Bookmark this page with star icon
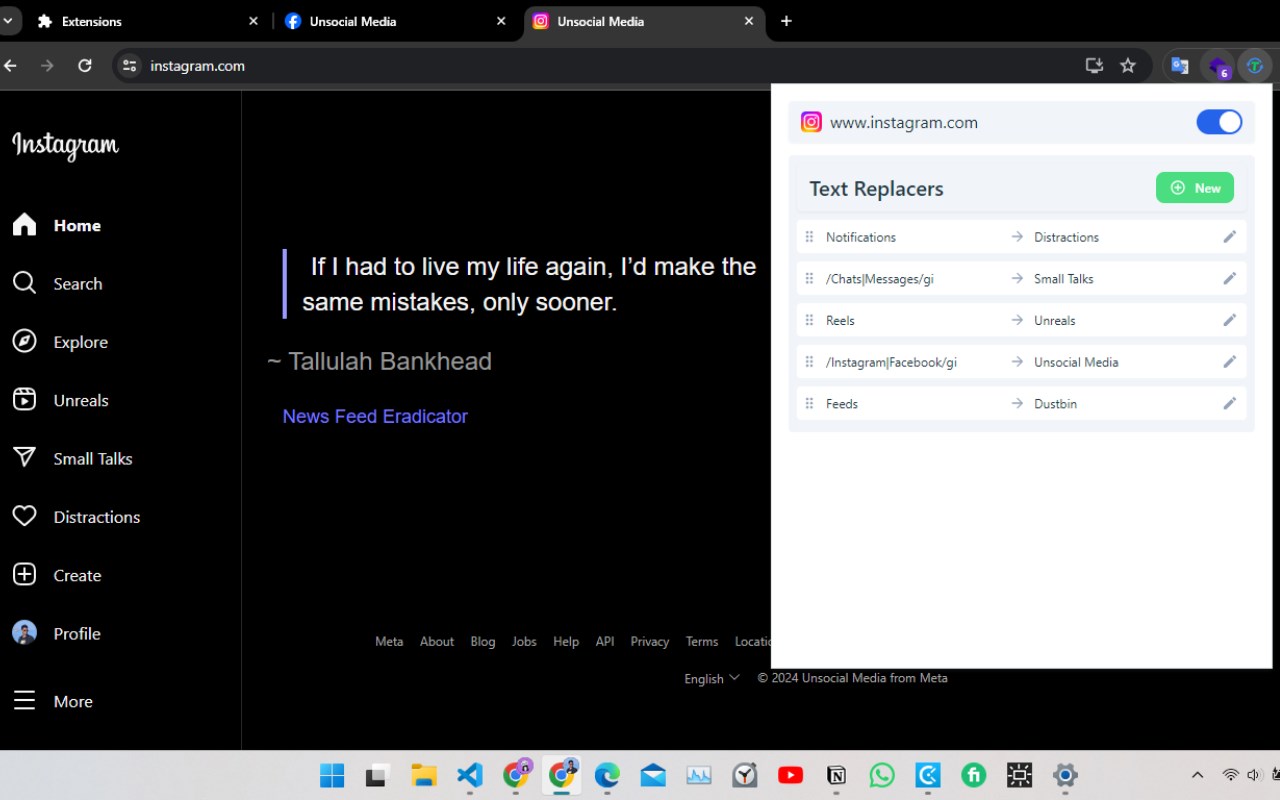This screenshot has height=800, width=1280. [1128, 66]
